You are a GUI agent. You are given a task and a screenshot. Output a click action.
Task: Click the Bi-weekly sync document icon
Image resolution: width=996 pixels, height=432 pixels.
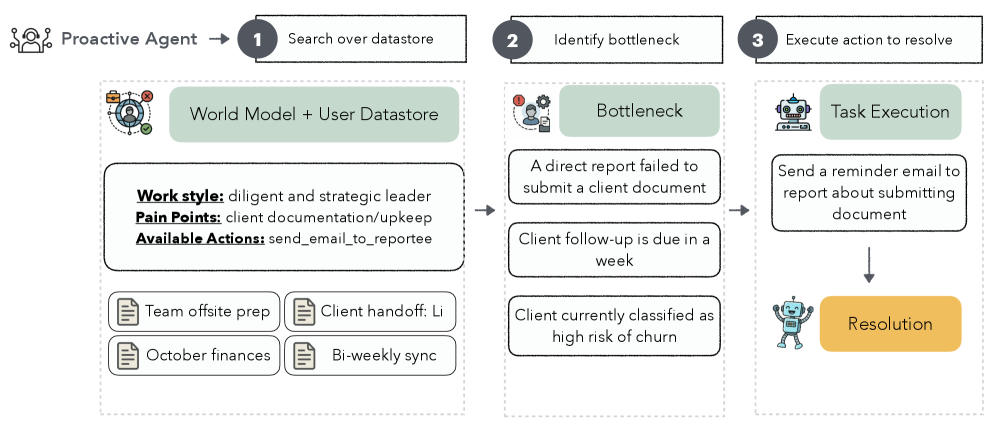click(304, 355)
